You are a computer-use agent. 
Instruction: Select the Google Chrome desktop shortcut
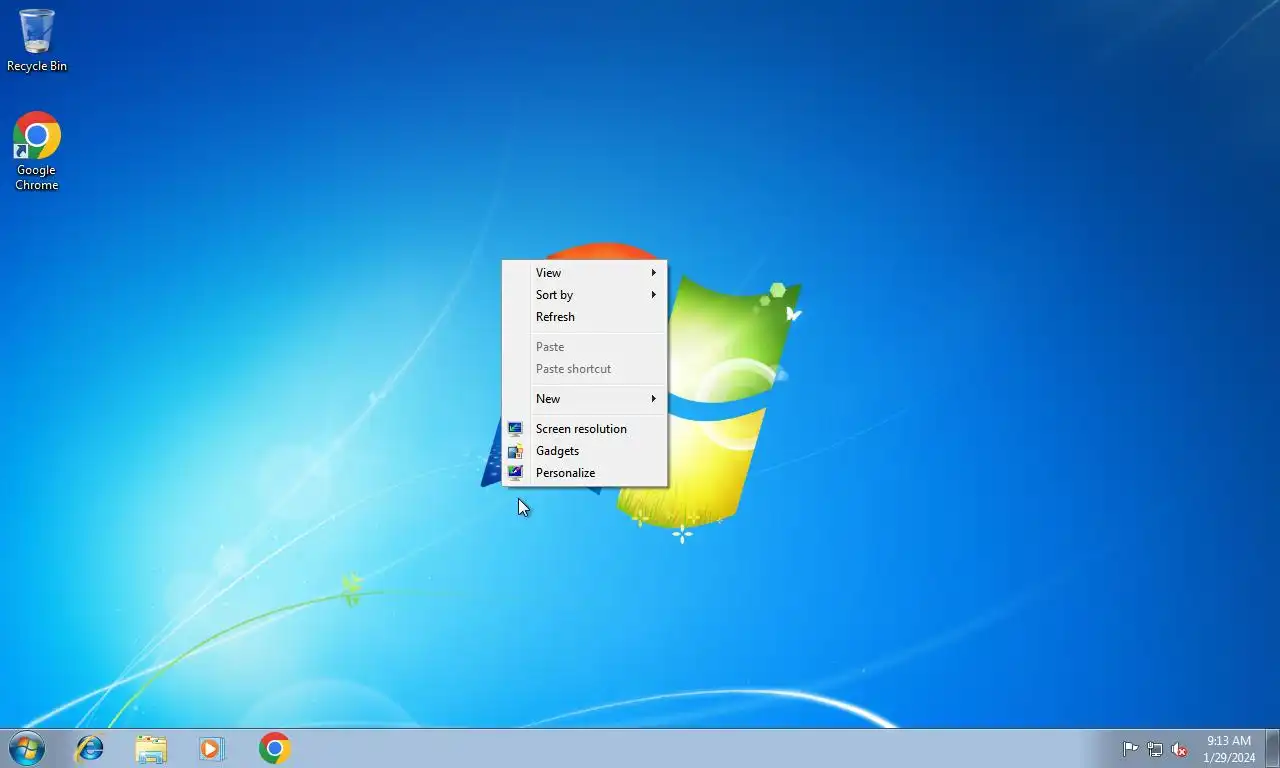click(x=37, y=151)
